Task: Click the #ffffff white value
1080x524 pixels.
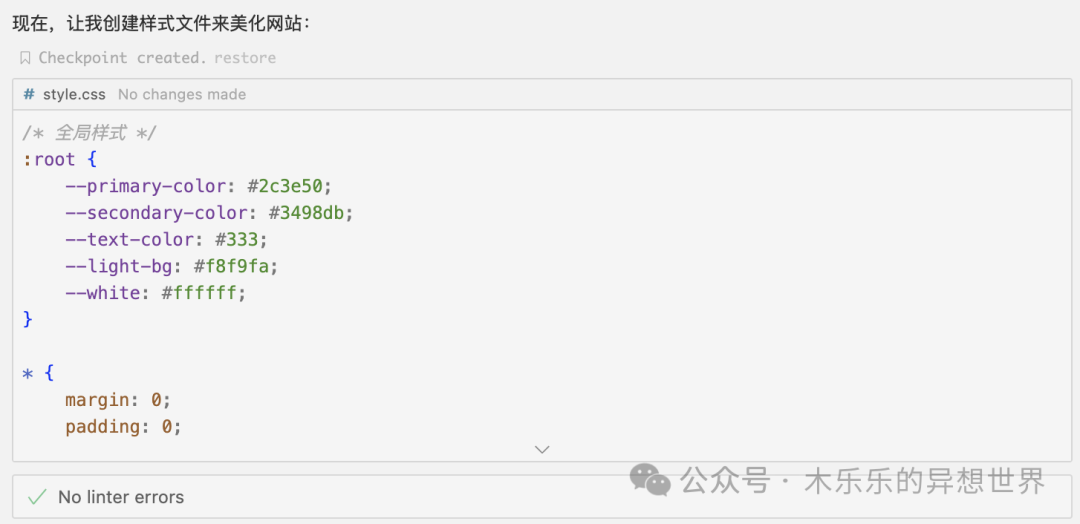Action: pyautogui.click(x=203, y=293)
